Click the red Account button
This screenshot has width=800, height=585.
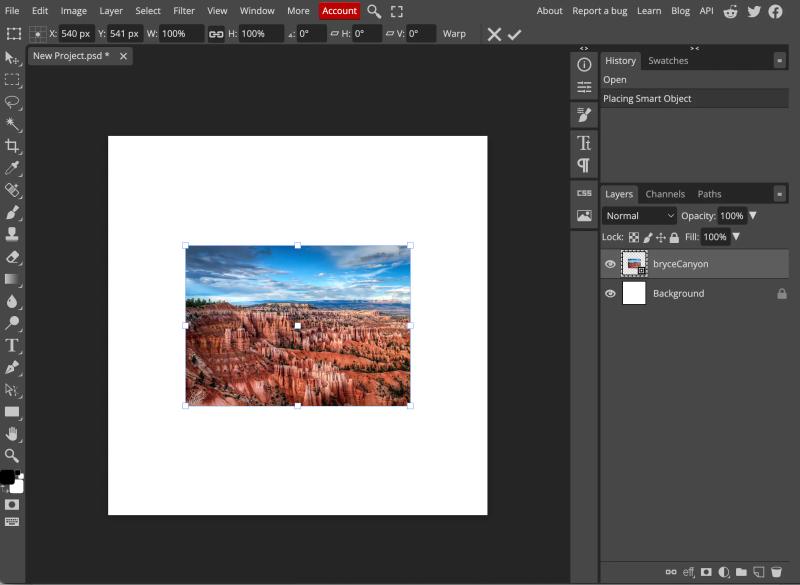pos(339,11)
